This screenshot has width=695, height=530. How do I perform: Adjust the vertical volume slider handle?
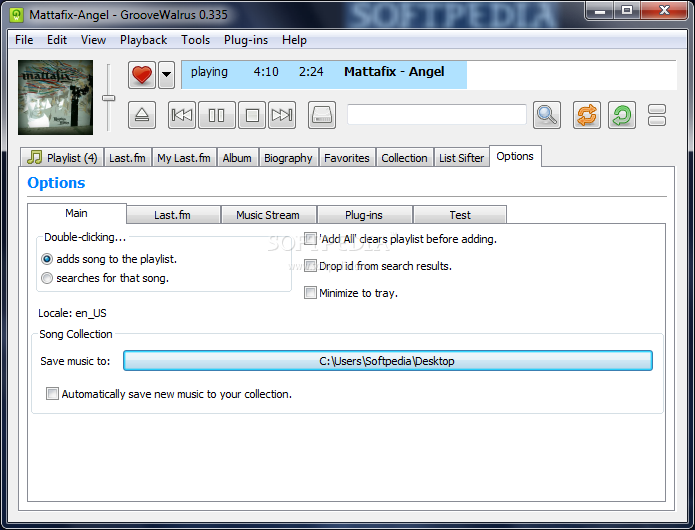pos(109,98)
